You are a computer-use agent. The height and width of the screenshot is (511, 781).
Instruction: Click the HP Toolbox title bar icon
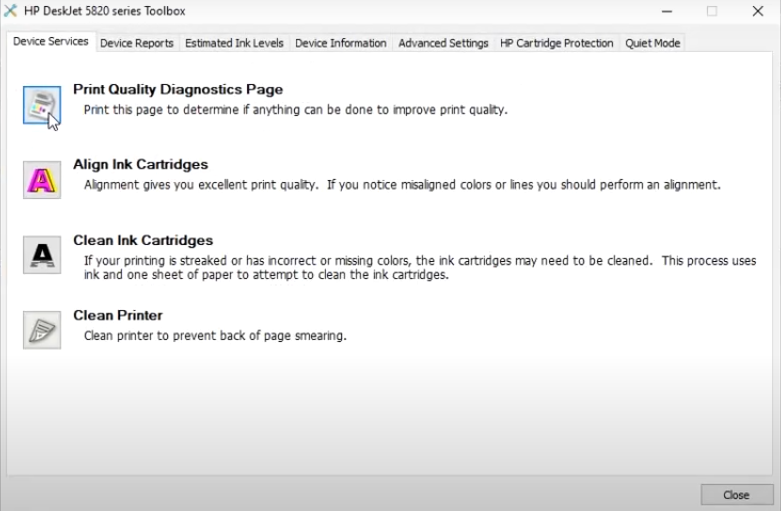[x=10, y=10]
